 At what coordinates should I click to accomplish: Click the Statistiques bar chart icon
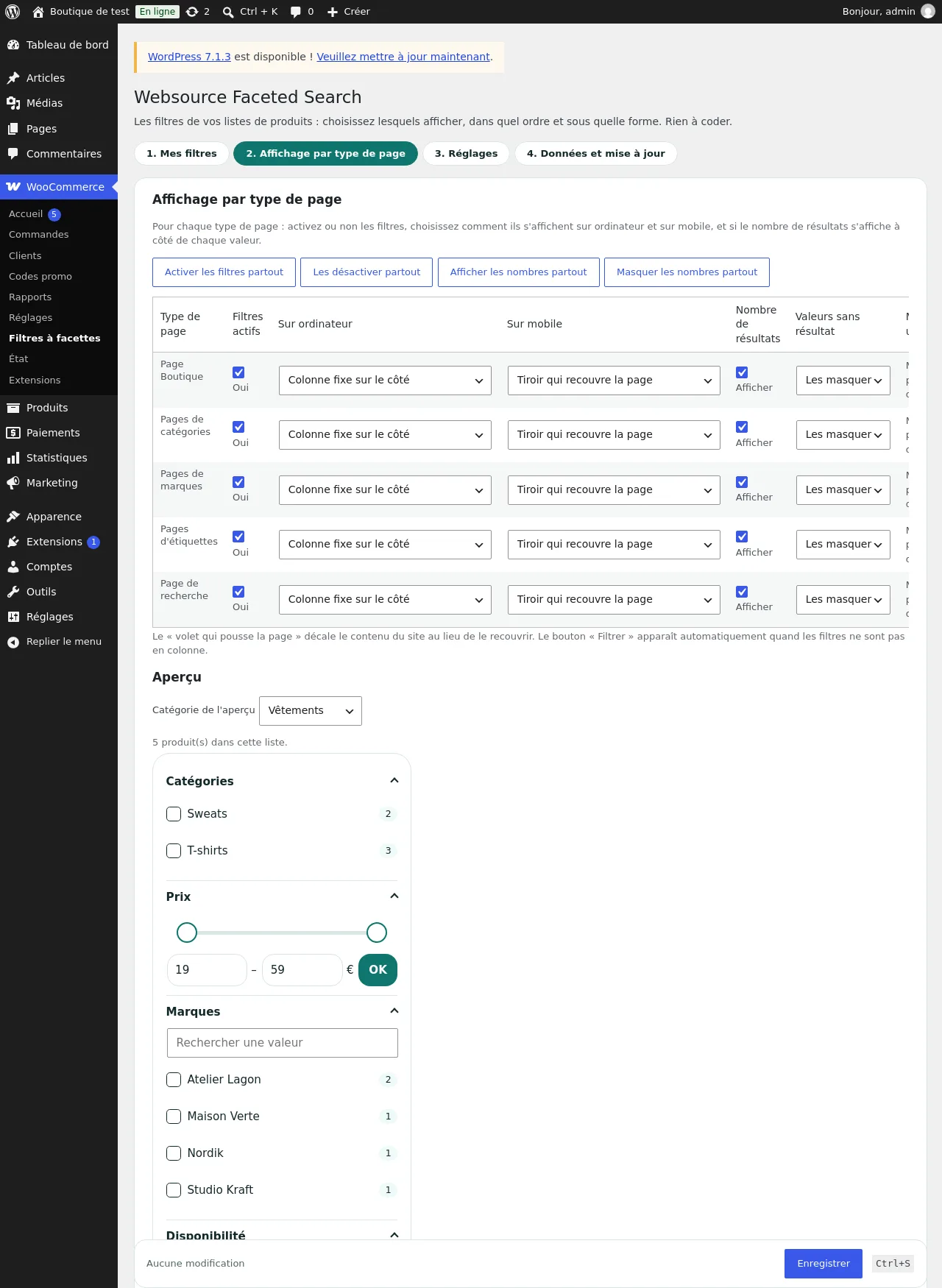coord(13,458)
